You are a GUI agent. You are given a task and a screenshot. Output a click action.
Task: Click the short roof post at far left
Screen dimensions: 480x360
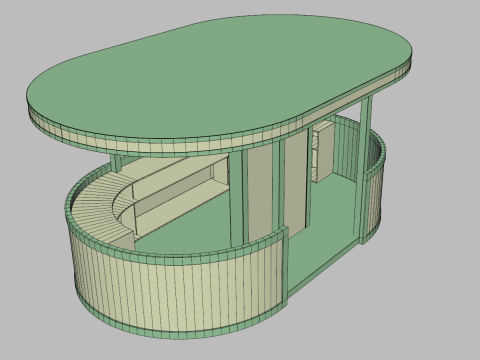[x=116, y=163]
